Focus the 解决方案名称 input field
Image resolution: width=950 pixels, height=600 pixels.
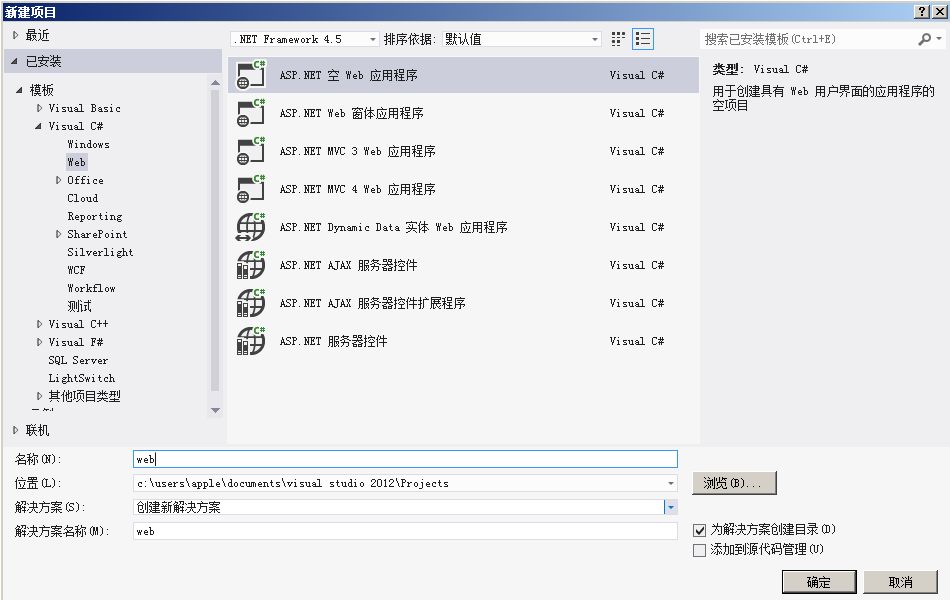pyautogui.click(x=405, y=532)
